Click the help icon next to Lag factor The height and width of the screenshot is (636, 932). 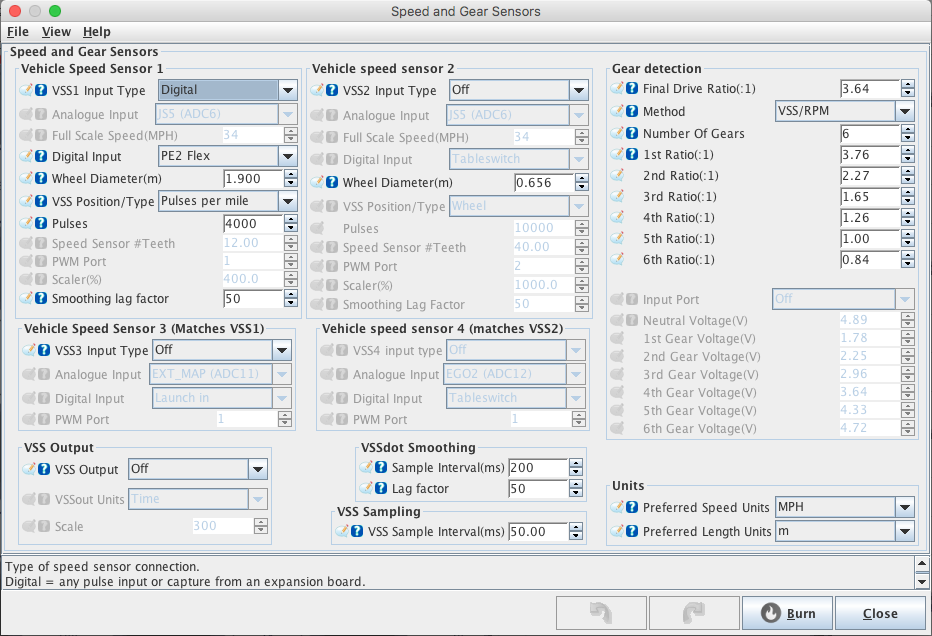383,489
